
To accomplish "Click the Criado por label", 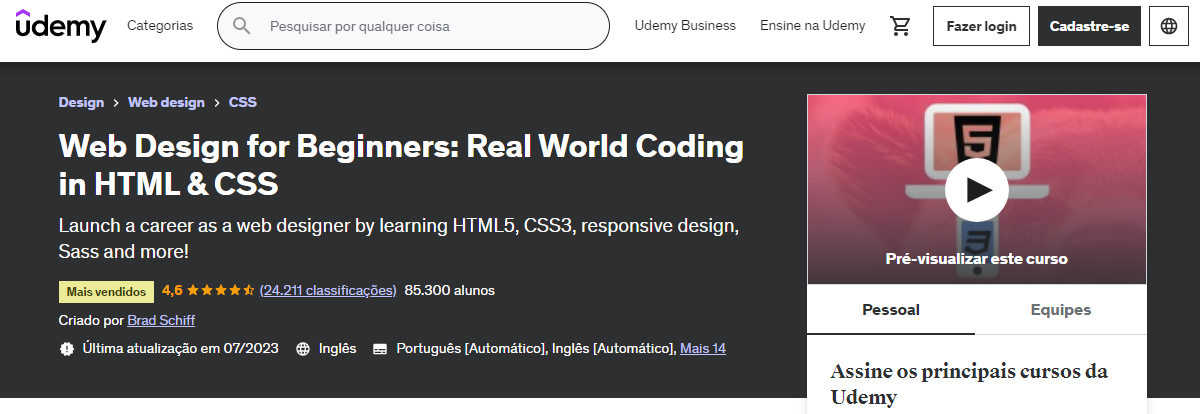I will tap(91, 320).
